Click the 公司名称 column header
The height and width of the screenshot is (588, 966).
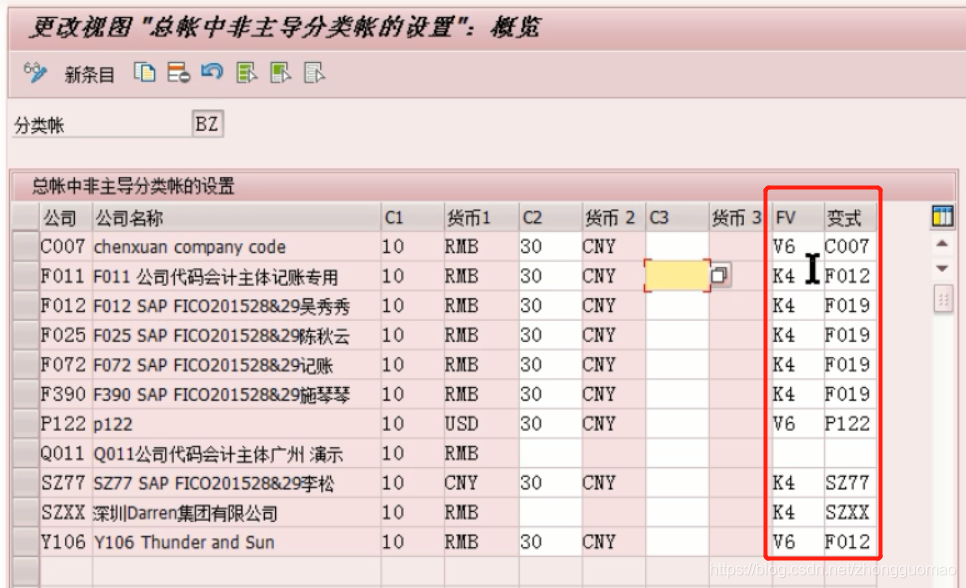pos(237,217)
